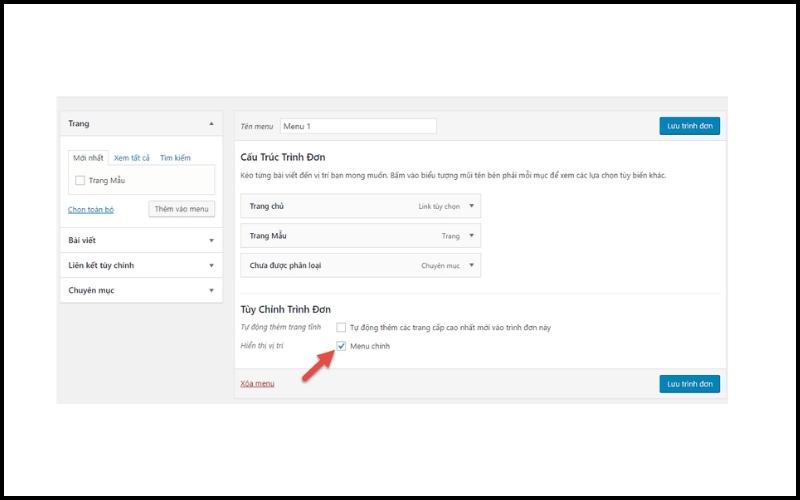Viewport: 800px width, 500px height.
Task: Collapse the Trang panel arrow
Action: pos(211,123)
